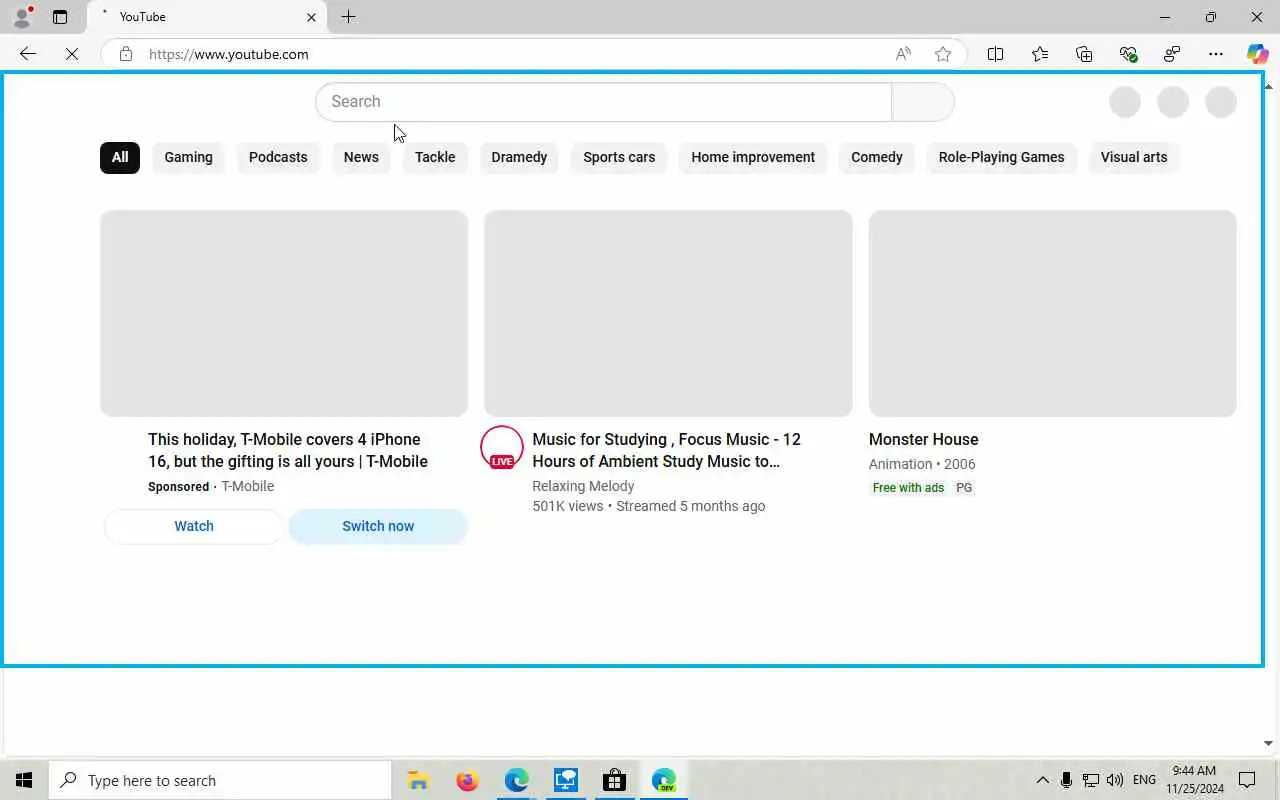This screenshot has height=800, width=1280.
Task: Show hidden system tray icons
Action: (x=1042, y=780)
